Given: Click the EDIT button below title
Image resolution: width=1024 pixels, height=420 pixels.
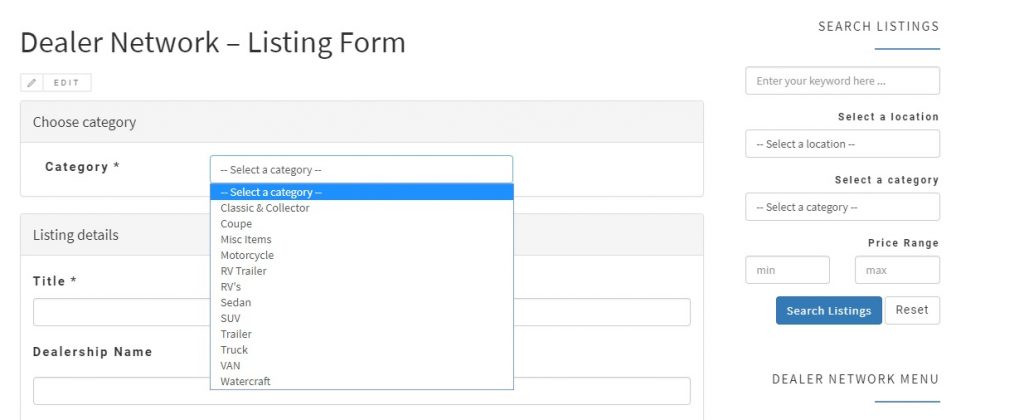Looking at the screenshot, I should (67, 83).
